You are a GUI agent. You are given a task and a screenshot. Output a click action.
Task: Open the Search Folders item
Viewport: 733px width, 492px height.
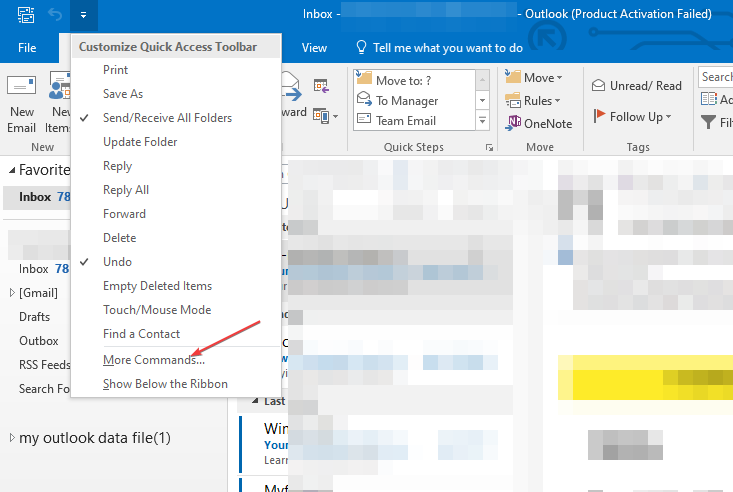pos(44,389)
